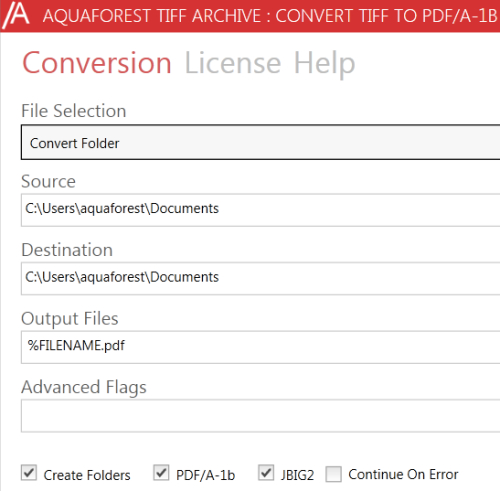Toggle the JBIG2 compression checkbox
Image resolution: width=500 pixels, height=491 pixels.
(266, 473)
